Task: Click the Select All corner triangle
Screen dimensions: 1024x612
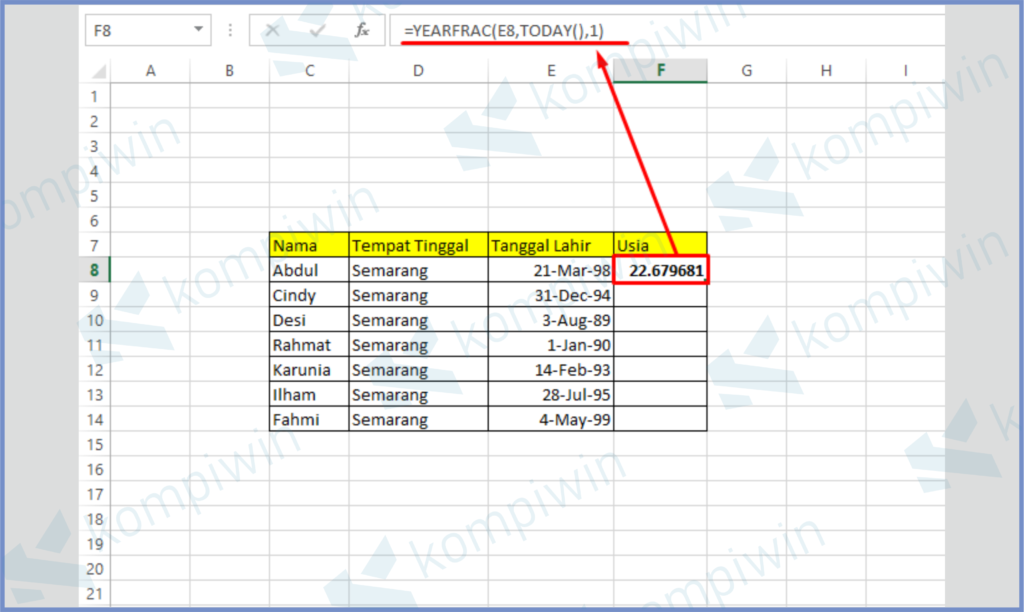Action: coord(98,71)
